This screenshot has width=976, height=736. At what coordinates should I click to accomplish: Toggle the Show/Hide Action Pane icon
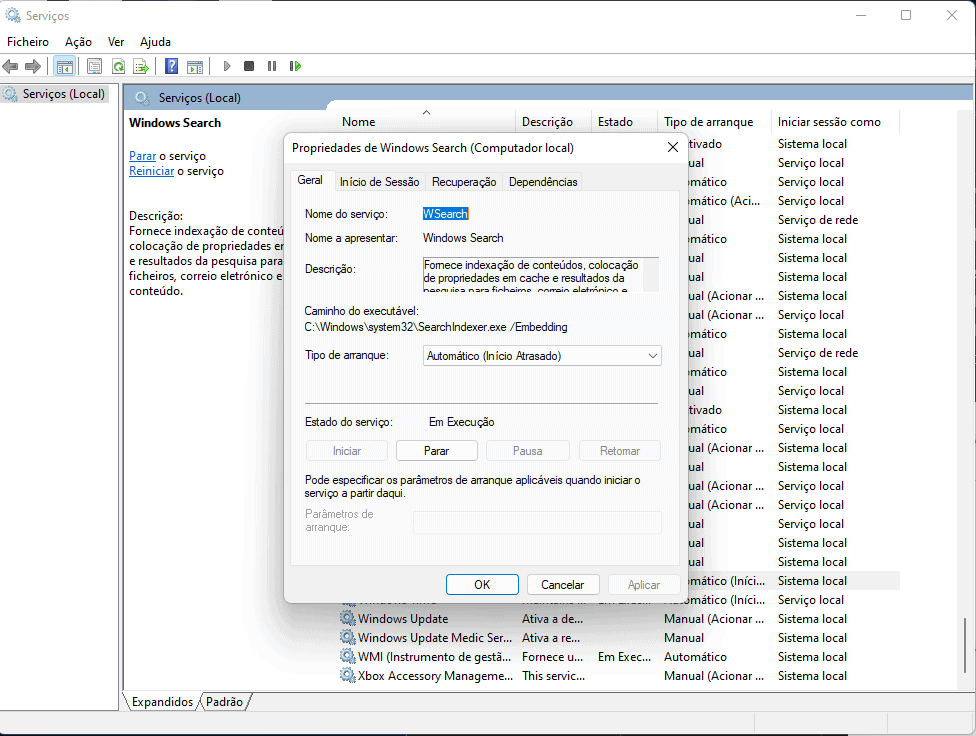coord(195,66)
